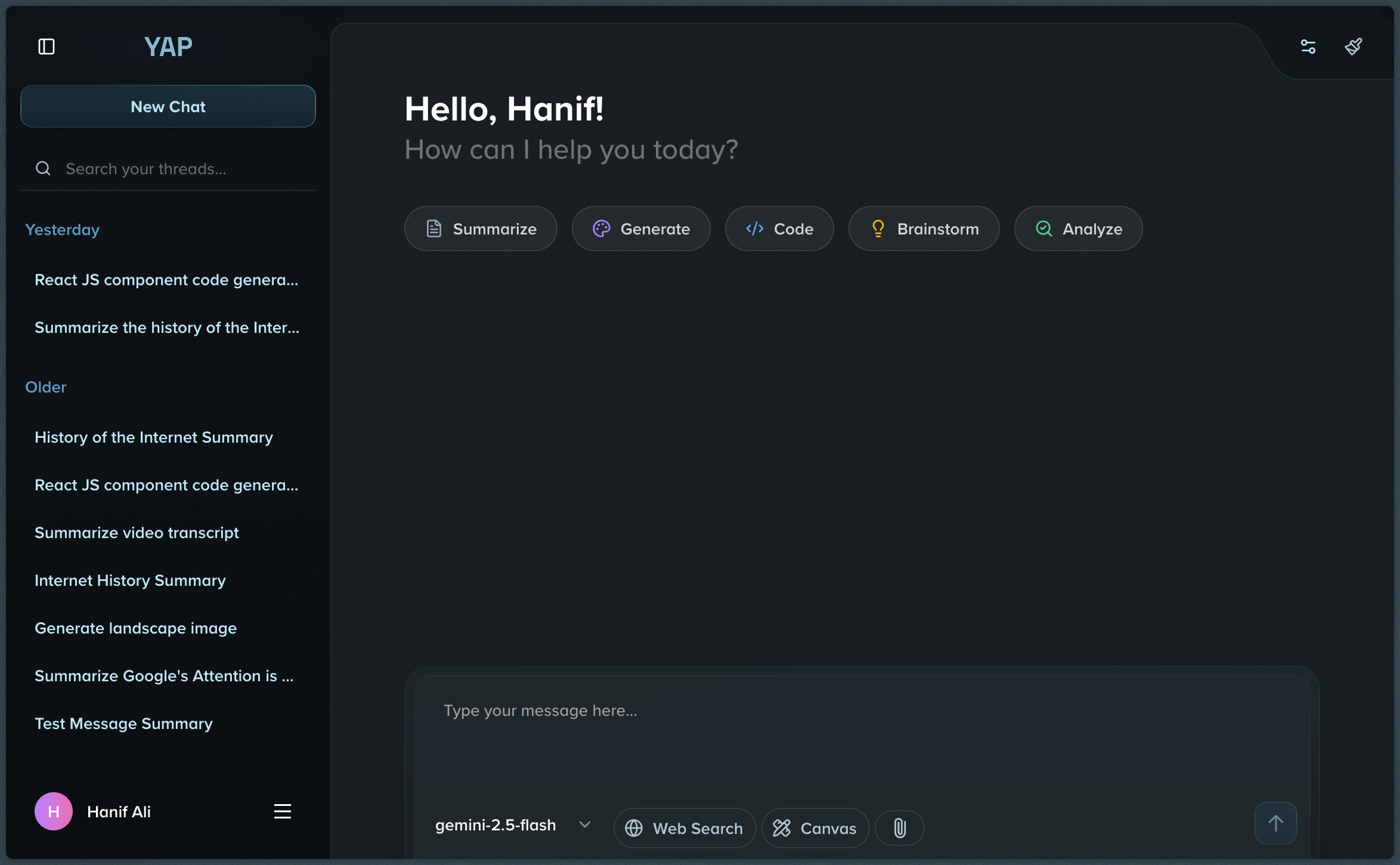Open the settings sliders icon

click(x=1308, y=47)
